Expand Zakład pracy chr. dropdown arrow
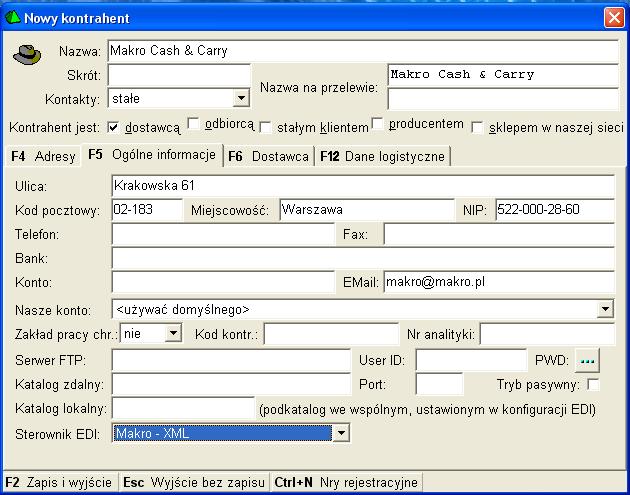Image resolution: width=630 pixels, height=495 pixels. coord(173,333)
